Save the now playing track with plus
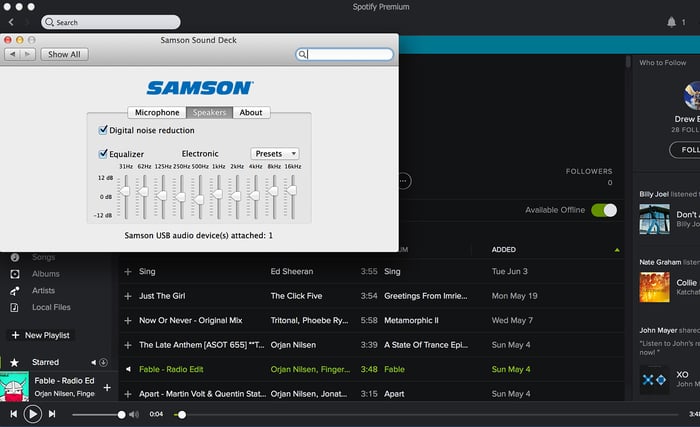Image resolution: width=700 pixels, height=427 pixels. tap(107, 387)
